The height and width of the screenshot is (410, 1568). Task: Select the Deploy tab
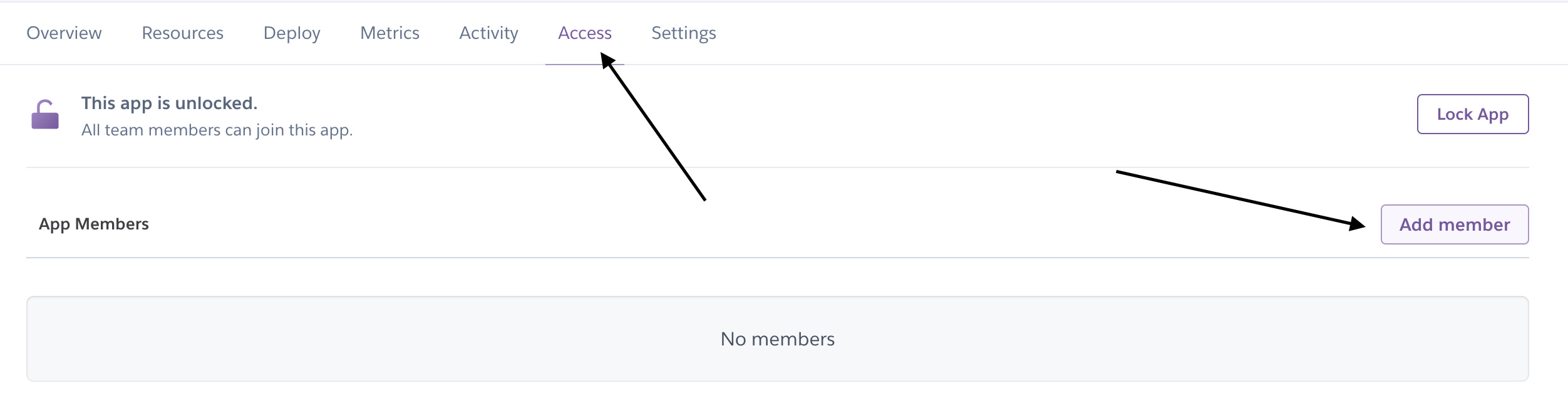click(292, 33)
